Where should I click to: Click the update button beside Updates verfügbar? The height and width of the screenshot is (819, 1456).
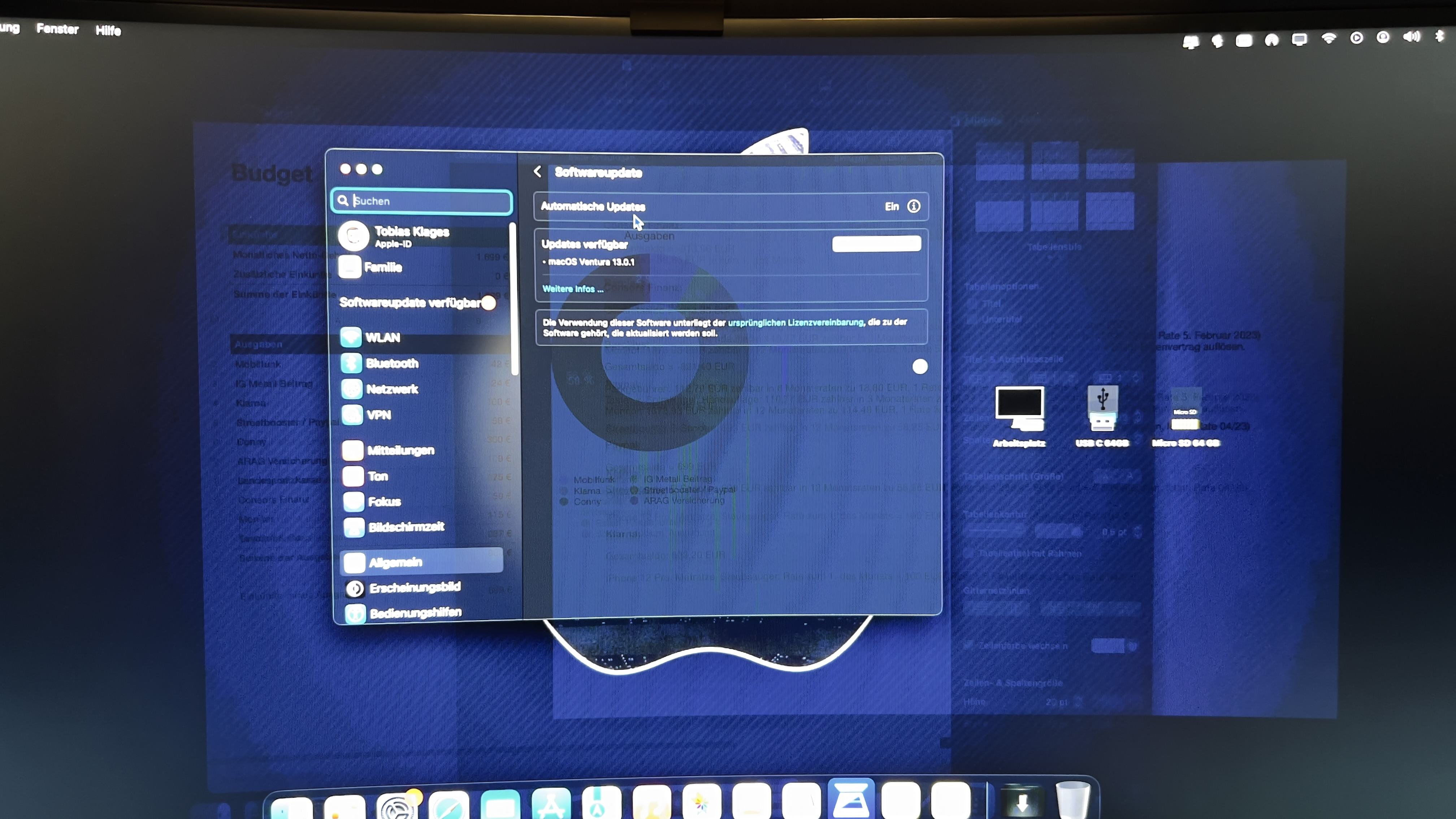[x=876, y=244]
